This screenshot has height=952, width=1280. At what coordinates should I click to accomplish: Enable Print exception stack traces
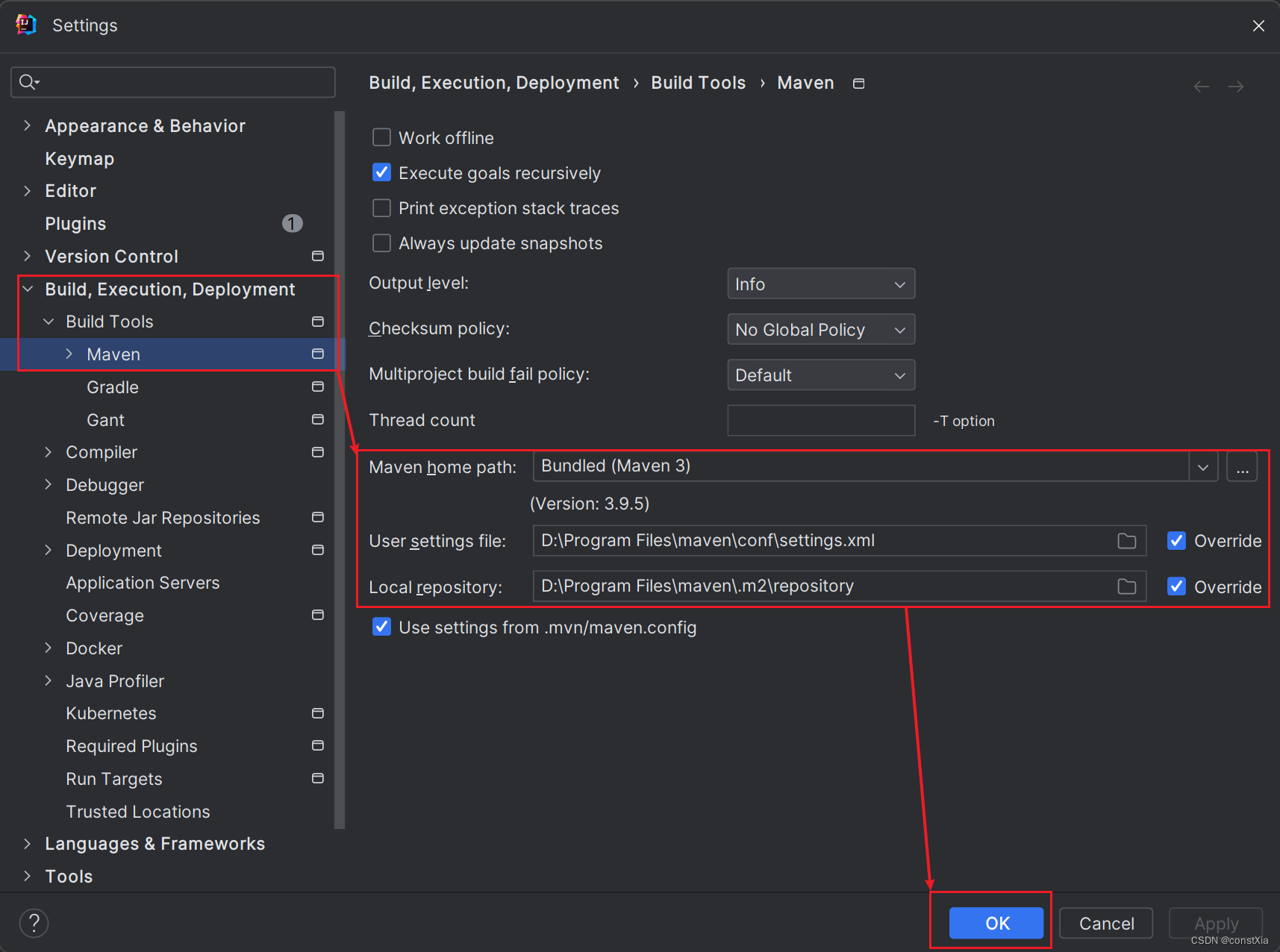[381, 207]
